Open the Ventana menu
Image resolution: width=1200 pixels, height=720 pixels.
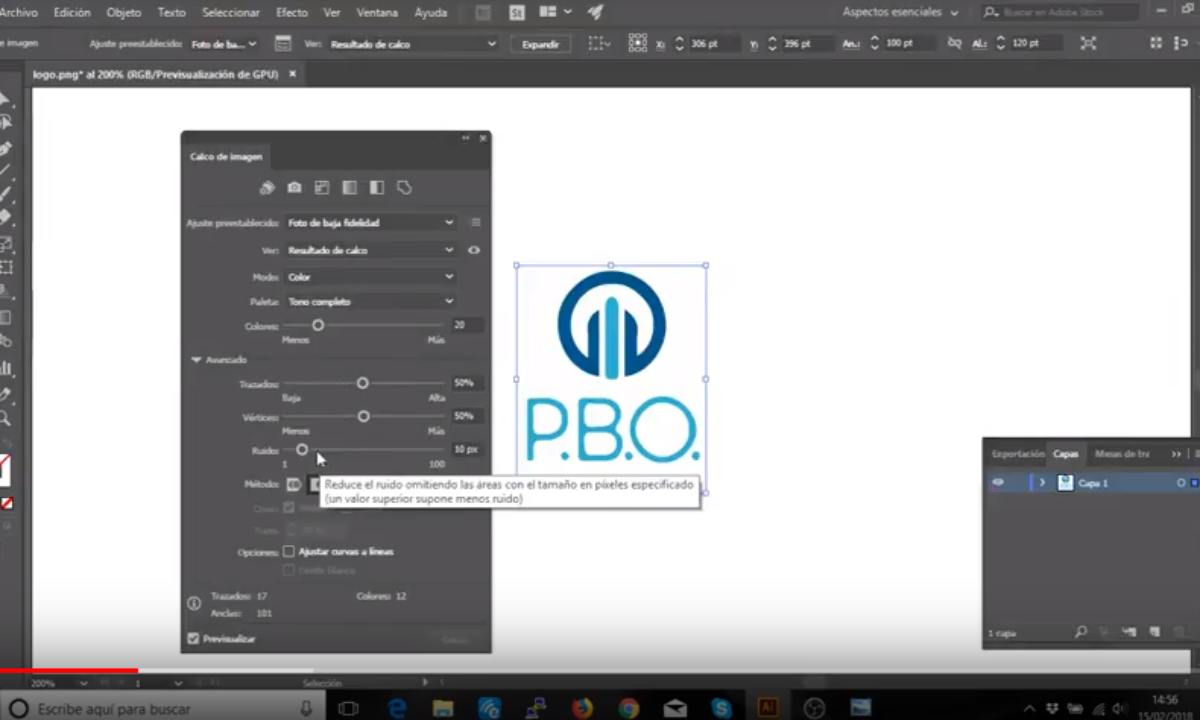point(377,13)
